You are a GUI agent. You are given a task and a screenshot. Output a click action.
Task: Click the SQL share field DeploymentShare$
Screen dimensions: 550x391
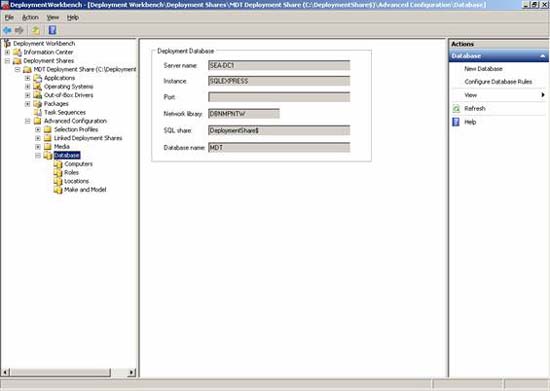pyautogui.click(x=279, y=130)
